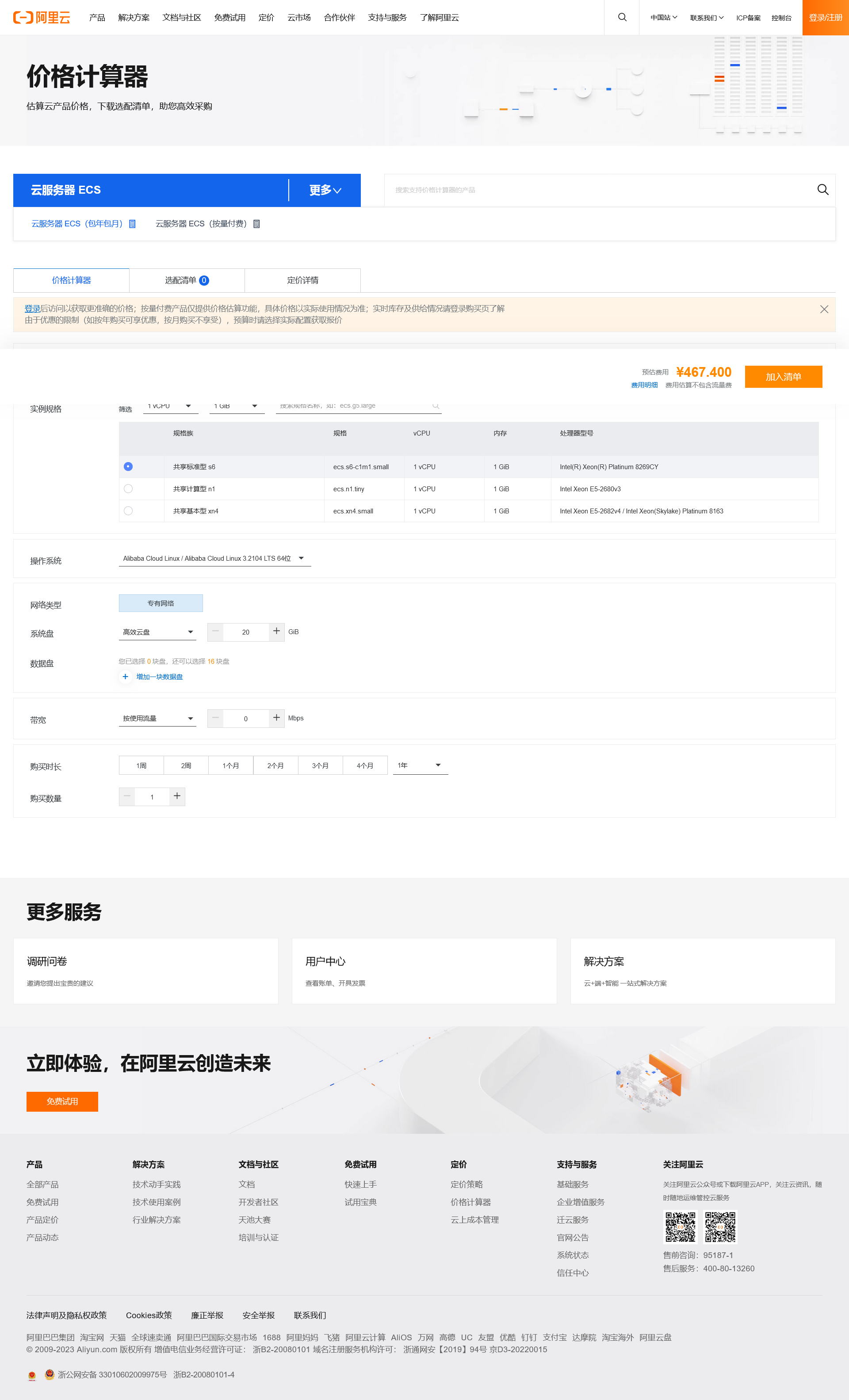Expand the 更多 product selector
The image size is (849, 1400).
pyautogui.click(x=325, y=190)
